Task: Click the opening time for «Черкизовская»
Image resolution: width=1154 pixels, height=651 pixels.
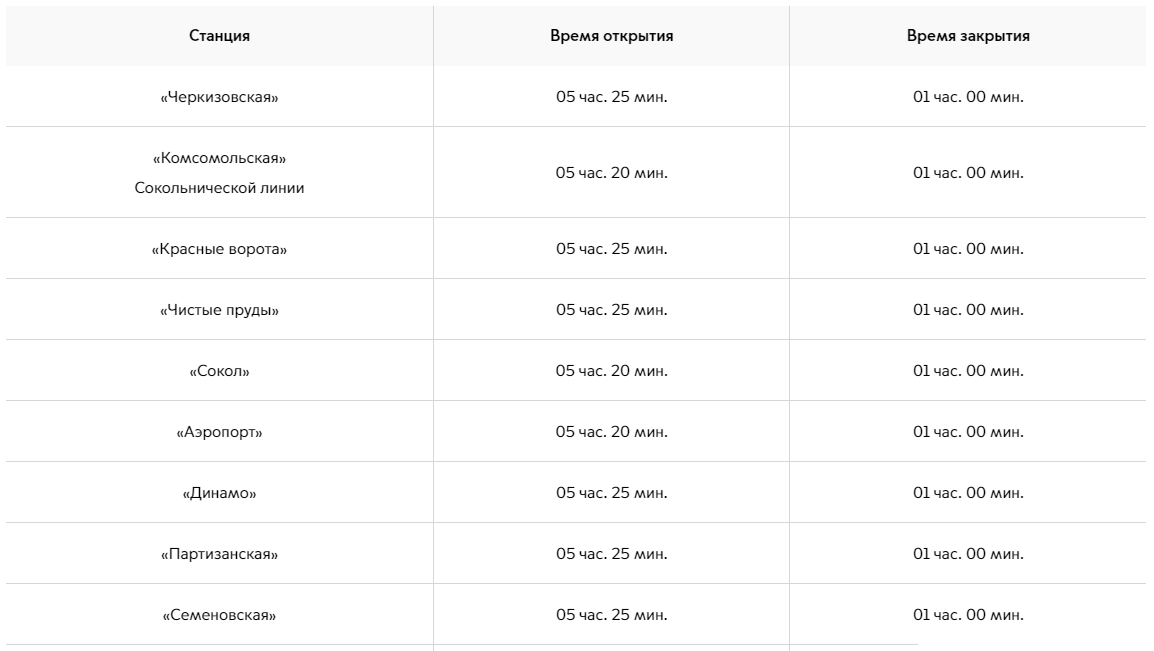Action: point(611,97)
